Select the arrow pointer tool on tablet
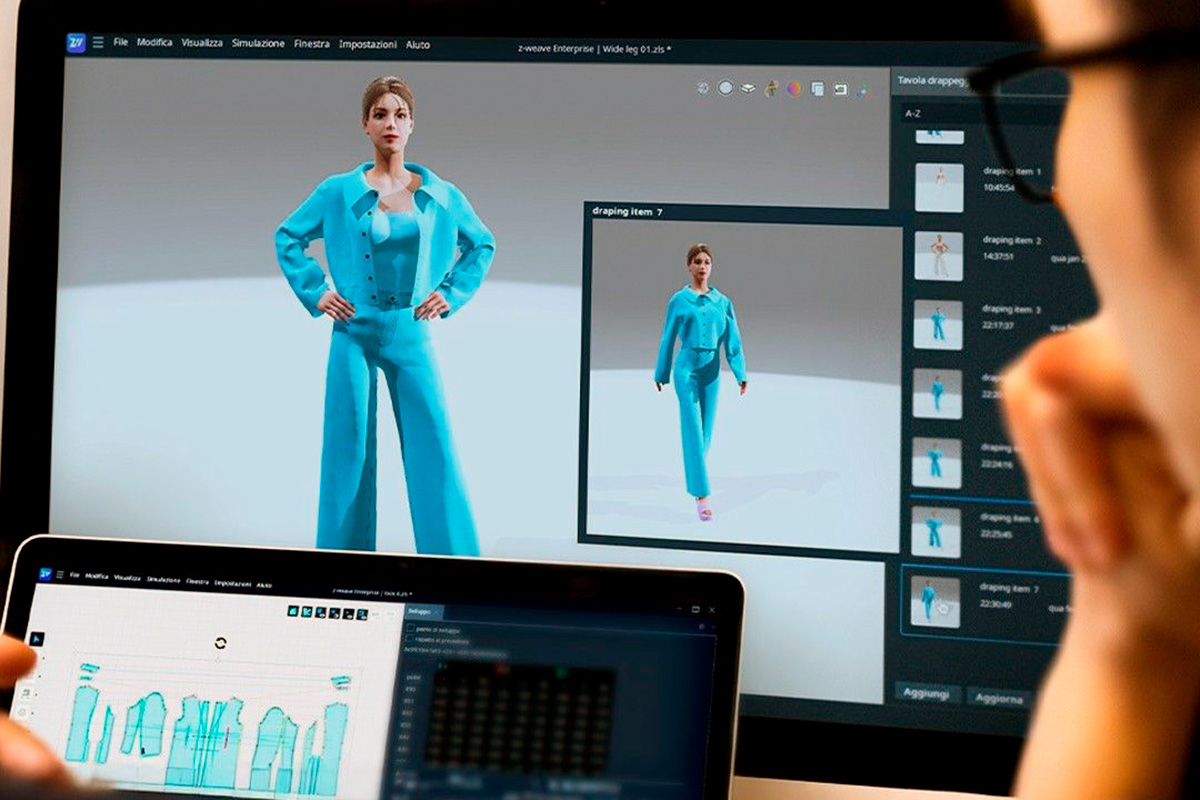The image size is (1200, 800). click(x=37, y=638)
